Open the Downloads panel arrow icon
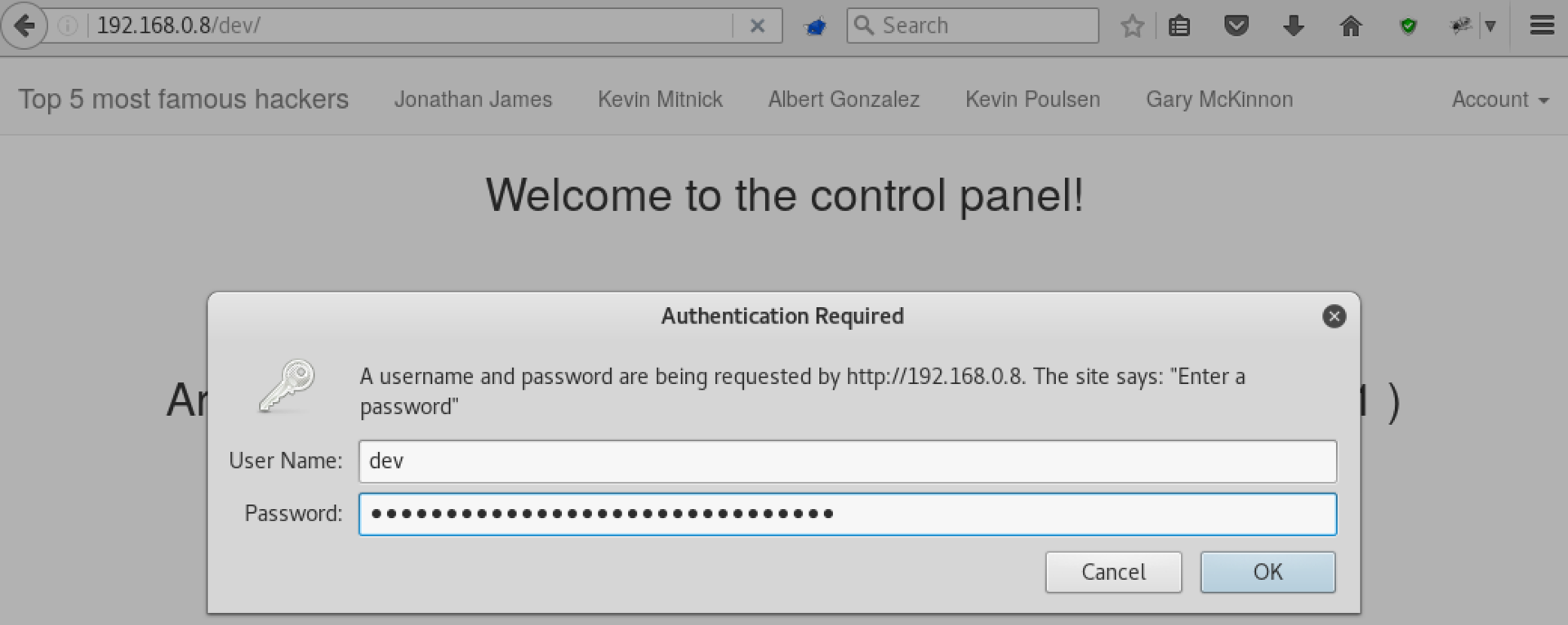 click(x=1293, y=25)
